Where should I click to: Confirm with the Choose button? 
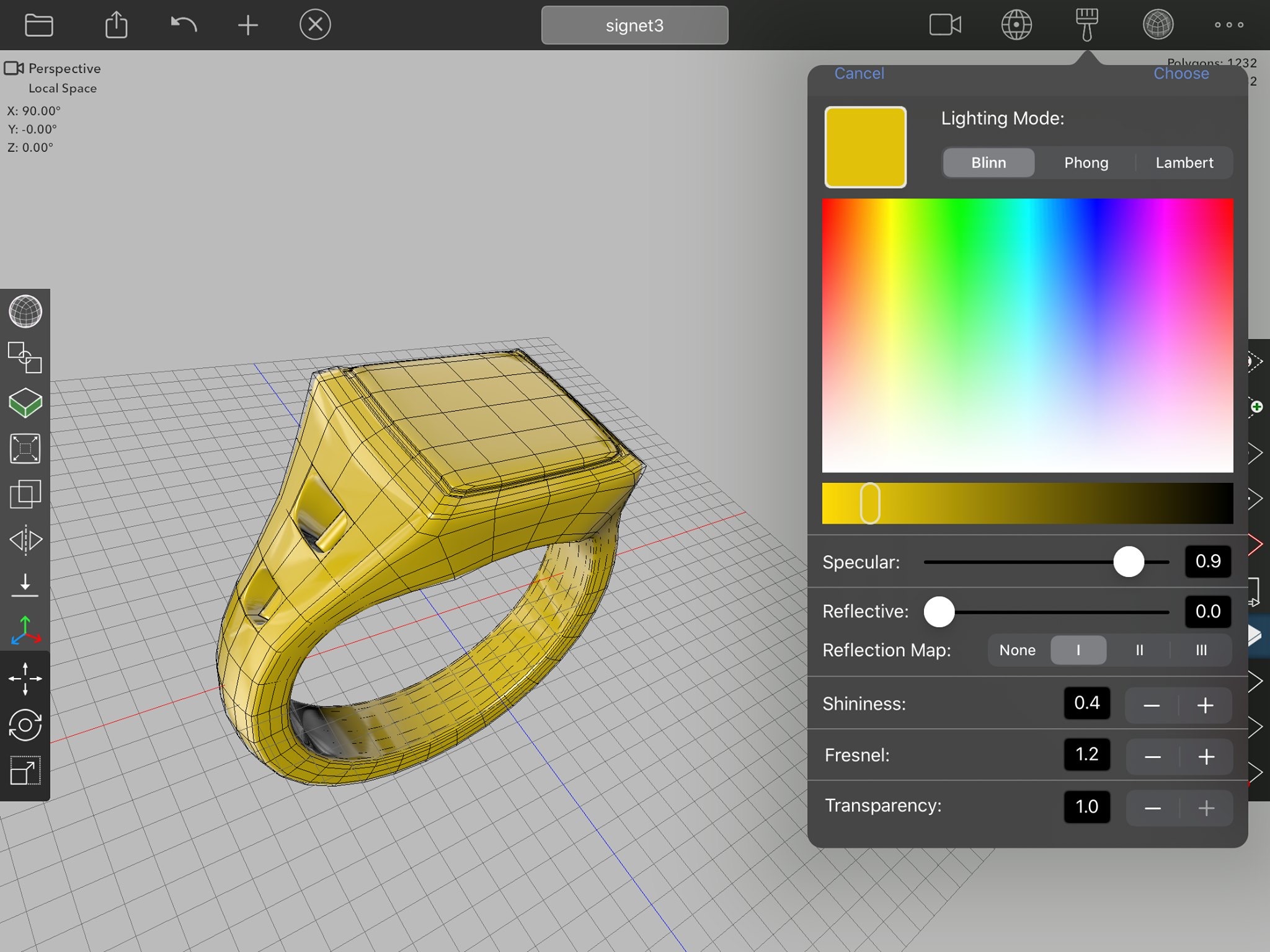pyautogui.click(x=1181, y=74)
